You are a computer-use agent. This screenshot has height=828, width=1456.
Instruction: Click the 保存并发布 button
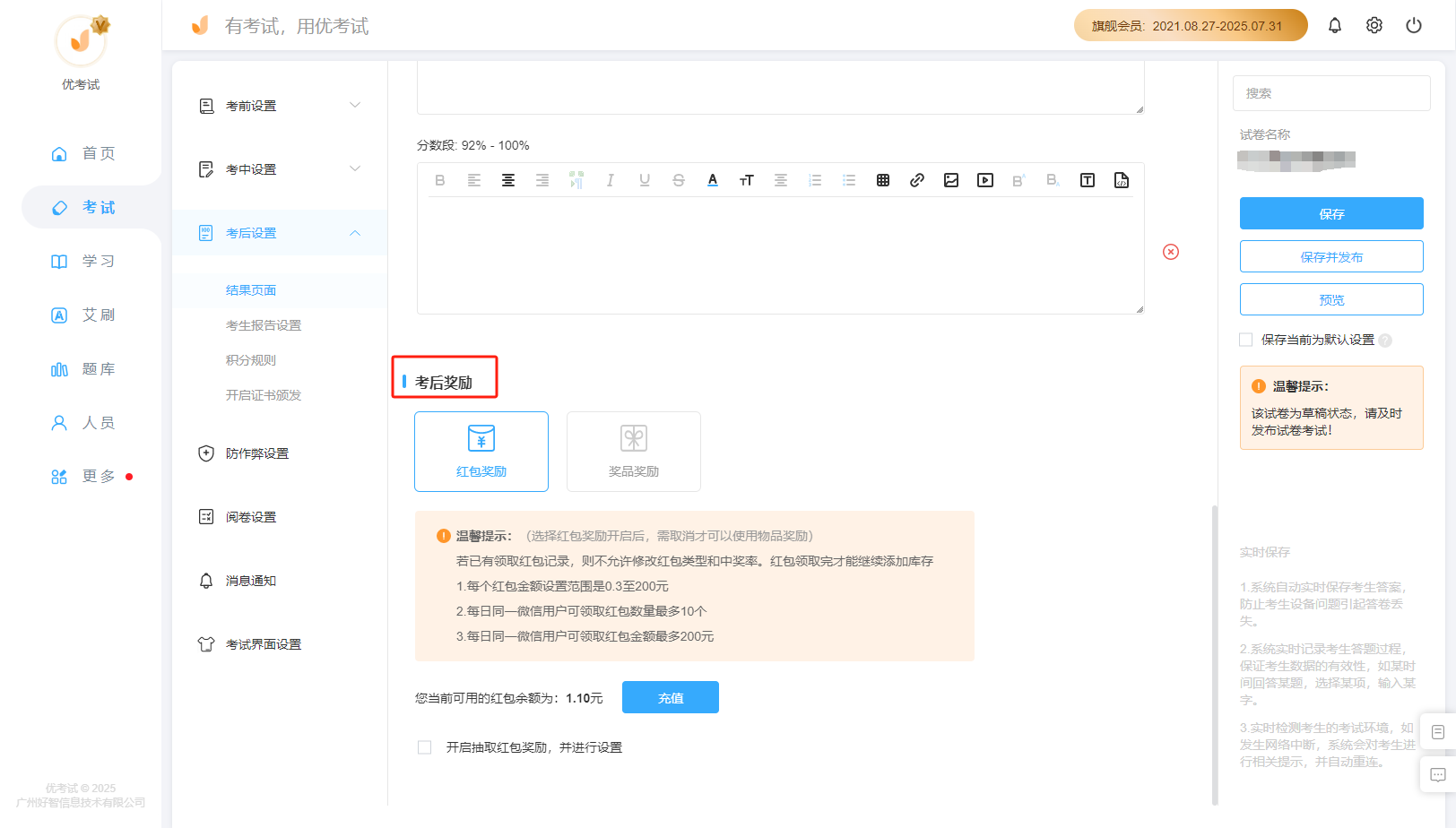pos(1331,256)
